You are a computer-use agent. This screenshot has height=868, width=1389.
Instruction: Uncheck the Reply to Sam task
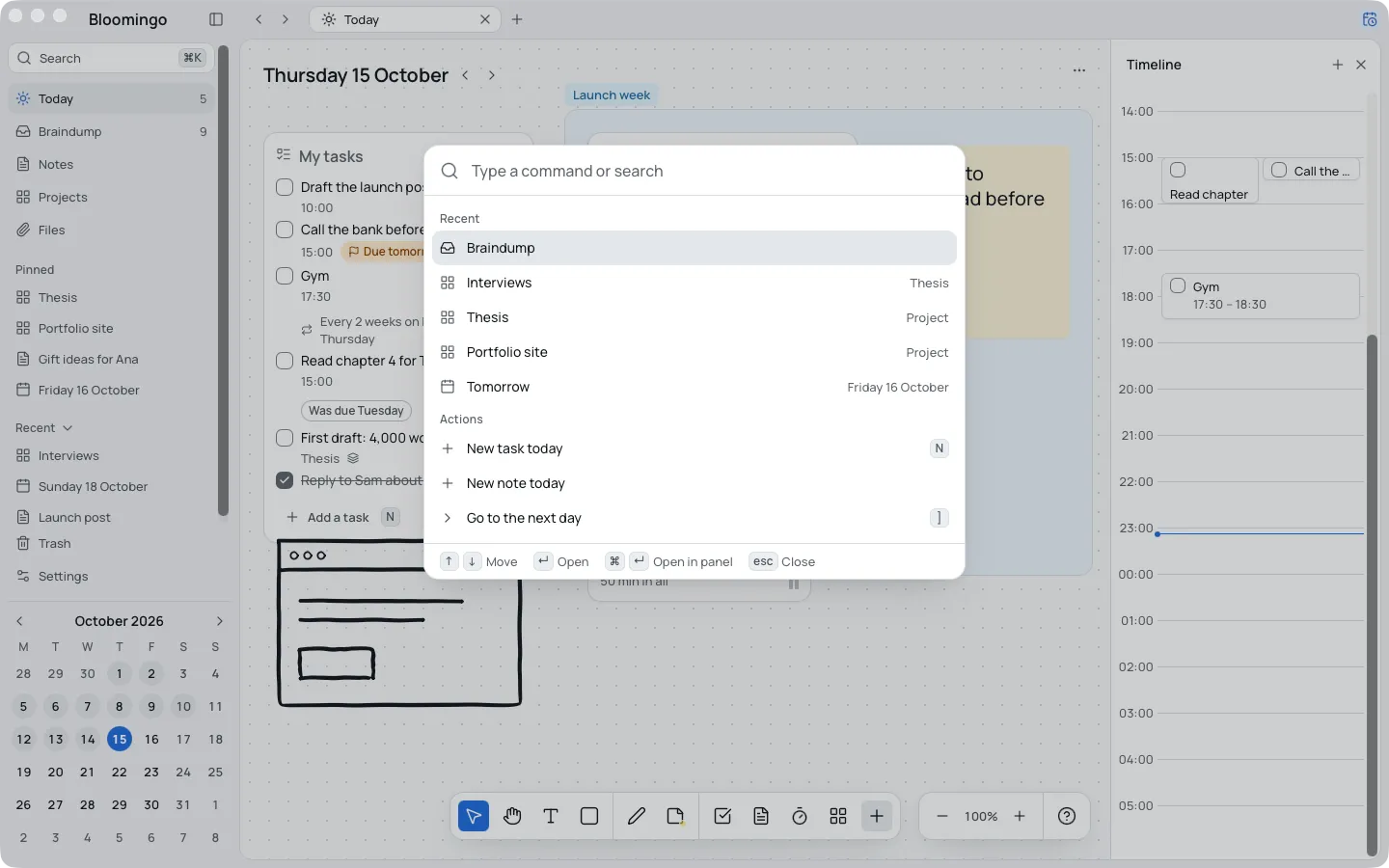(285, 480)
